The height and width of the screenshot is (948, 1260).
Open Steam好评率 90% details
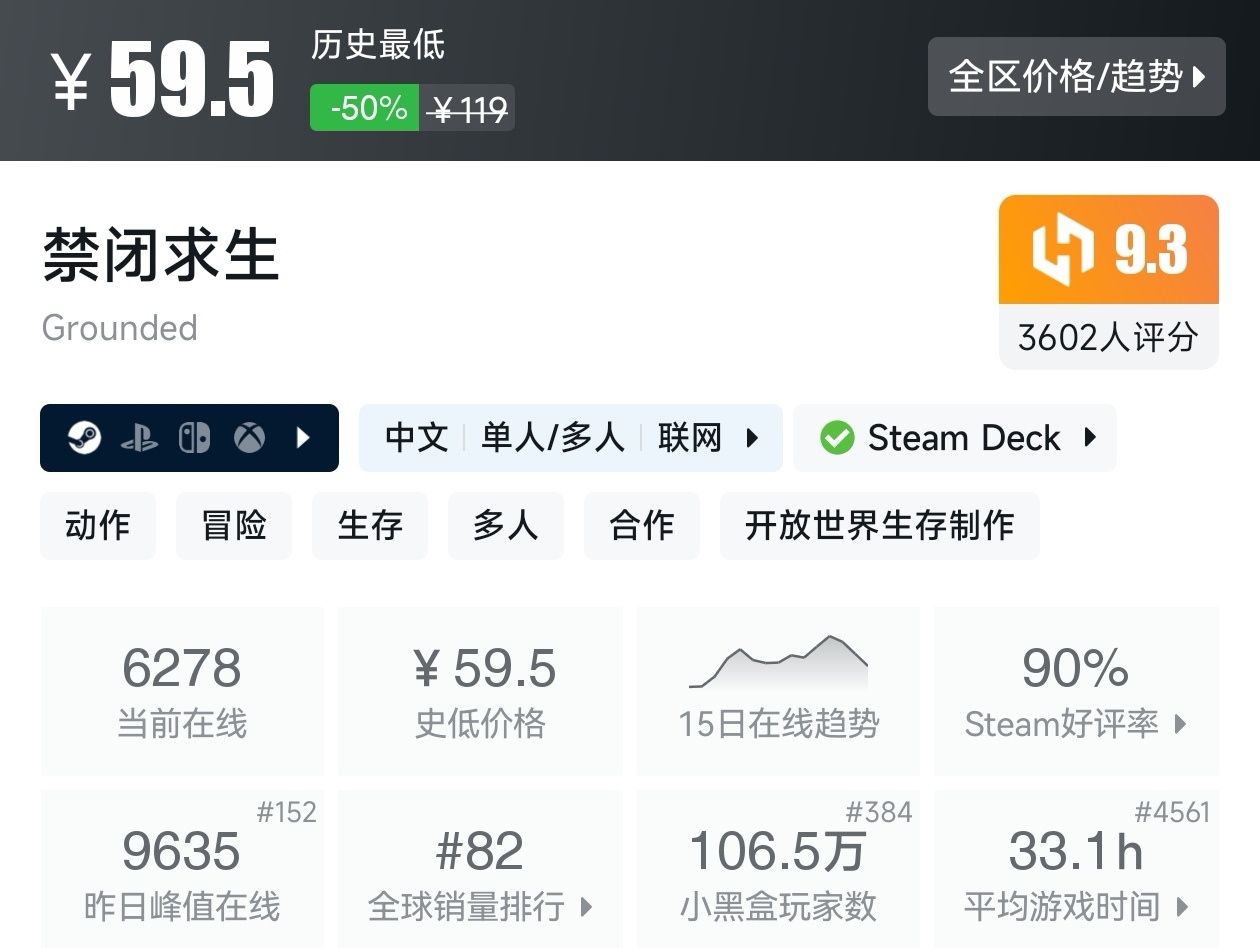point(1076,691)
